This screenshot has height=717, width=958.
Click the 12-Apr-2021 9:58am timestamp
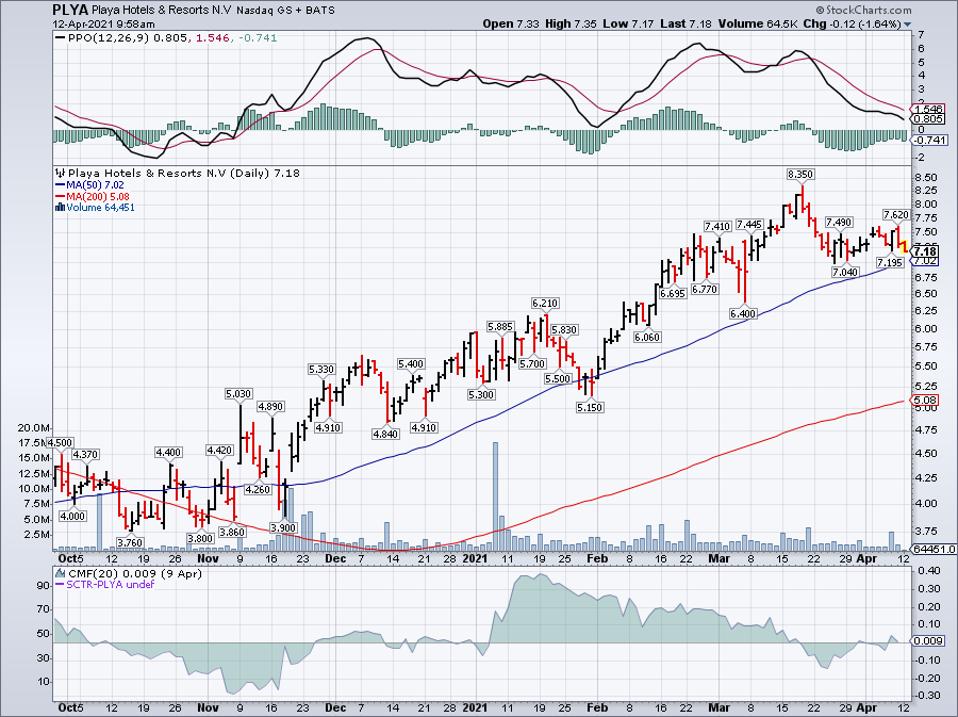pos(104,24)
